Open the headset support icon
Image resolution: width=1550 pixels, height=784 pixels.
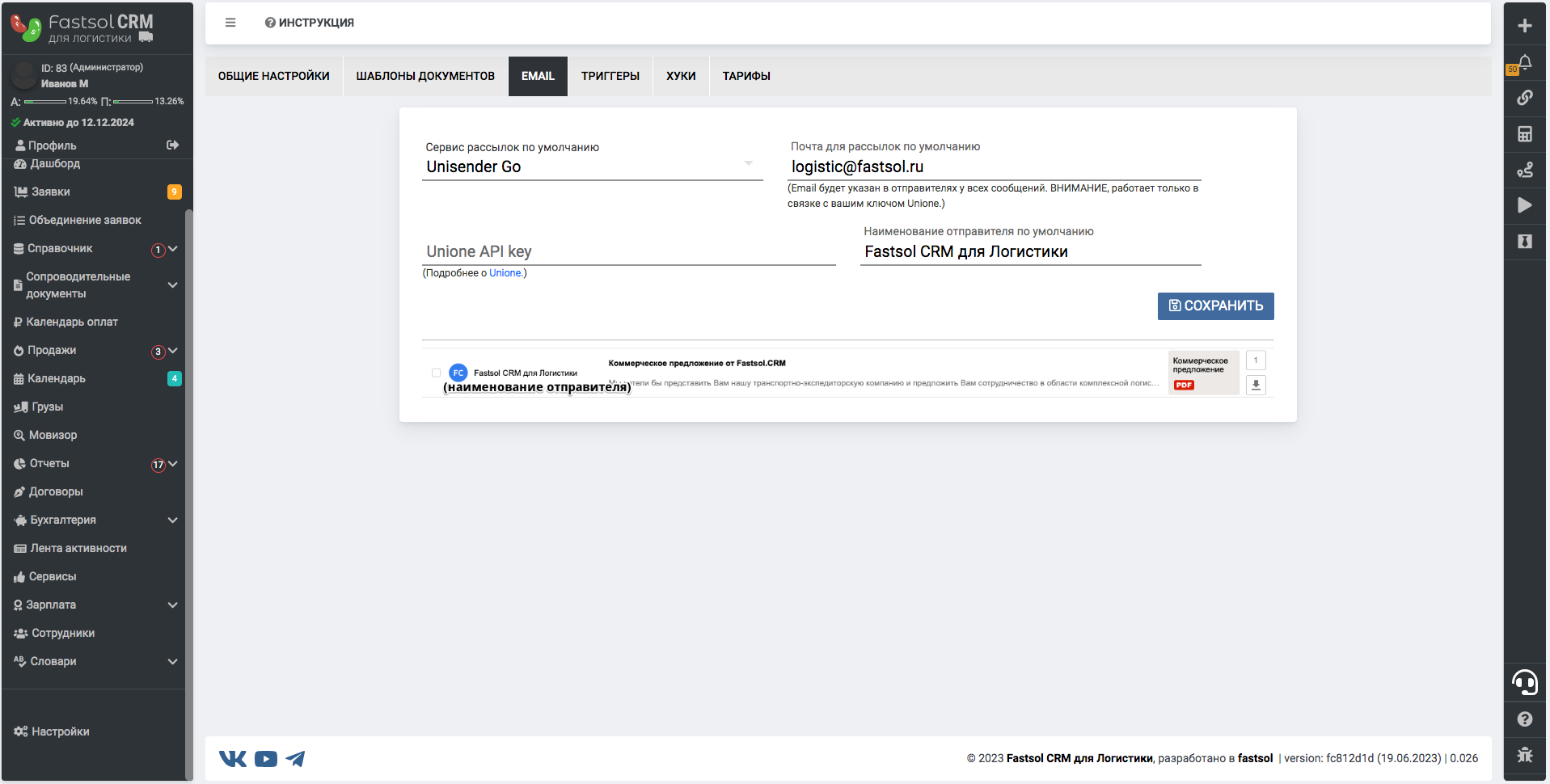coord(1525,683)
